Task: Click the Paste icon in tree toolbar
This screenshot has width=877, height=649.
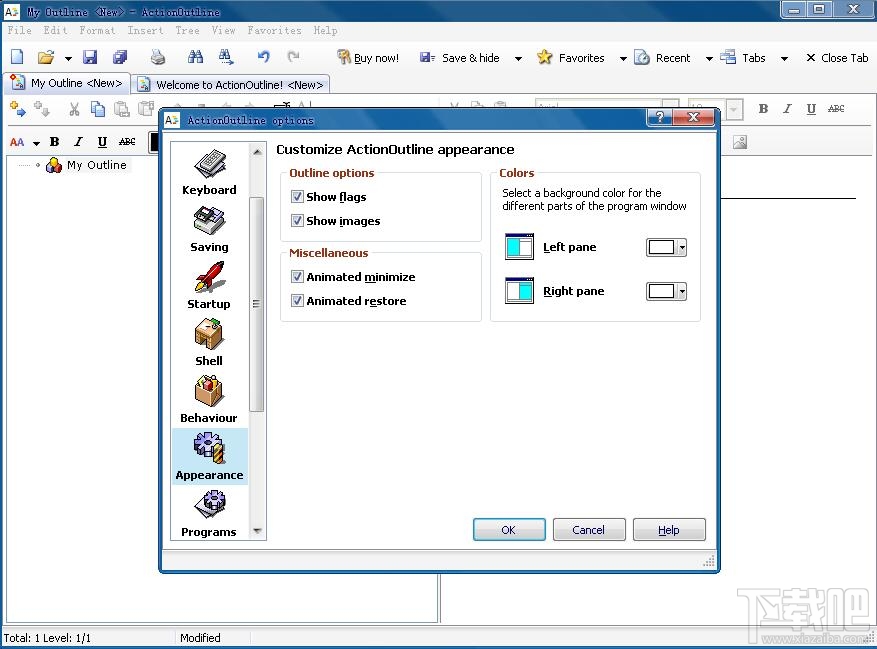Action: 121,109
